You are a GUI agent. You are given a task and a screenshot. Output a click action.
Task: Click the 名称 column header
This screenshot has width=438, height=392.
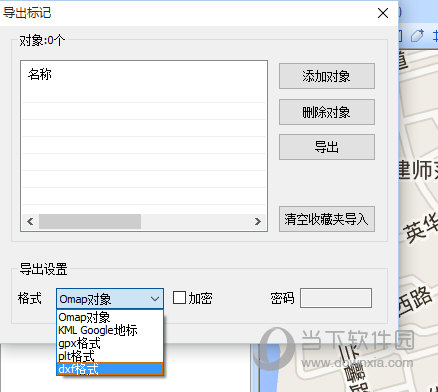click(x=40, y=74)
